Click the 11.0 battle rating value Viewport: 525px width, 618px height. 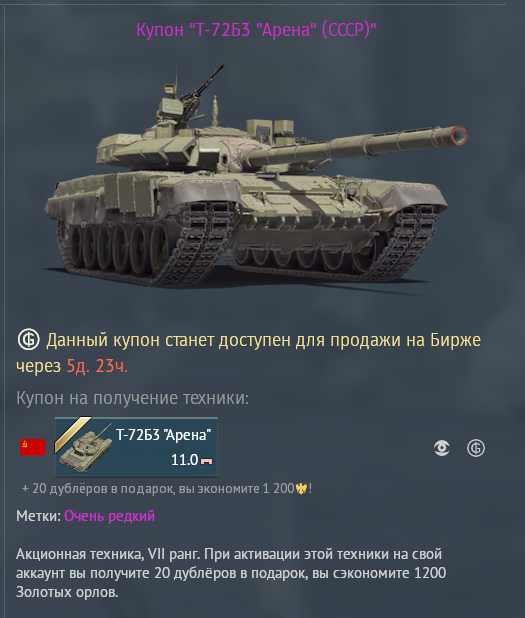point(184,460)
